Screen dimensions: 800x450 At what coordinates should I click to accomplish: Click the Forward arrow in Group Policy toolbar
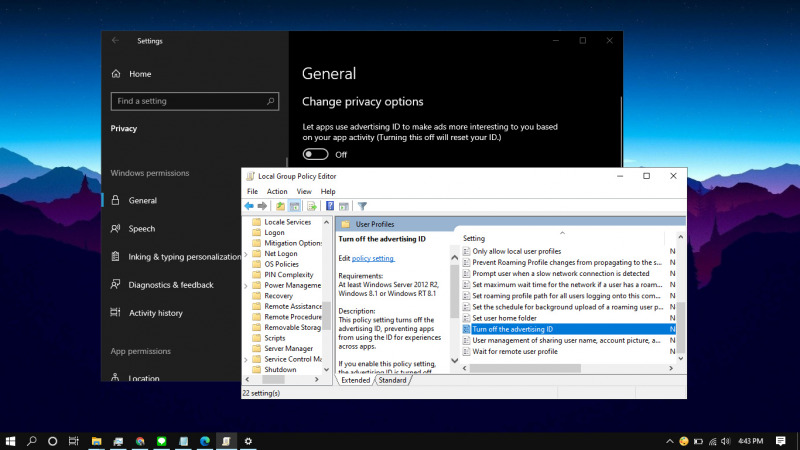pos(262,206)
